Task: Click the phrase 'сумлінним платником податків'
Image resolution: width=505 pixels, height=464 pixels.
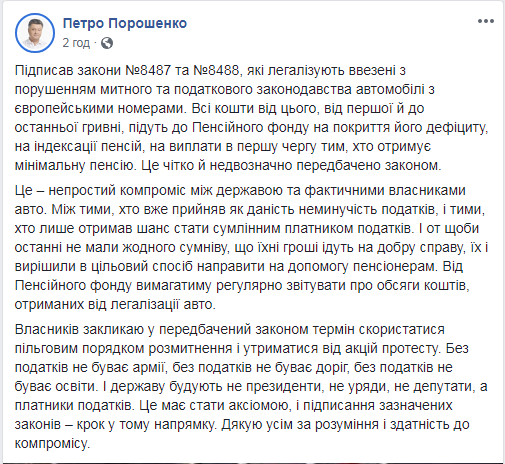Action: [x=312, y=228]
